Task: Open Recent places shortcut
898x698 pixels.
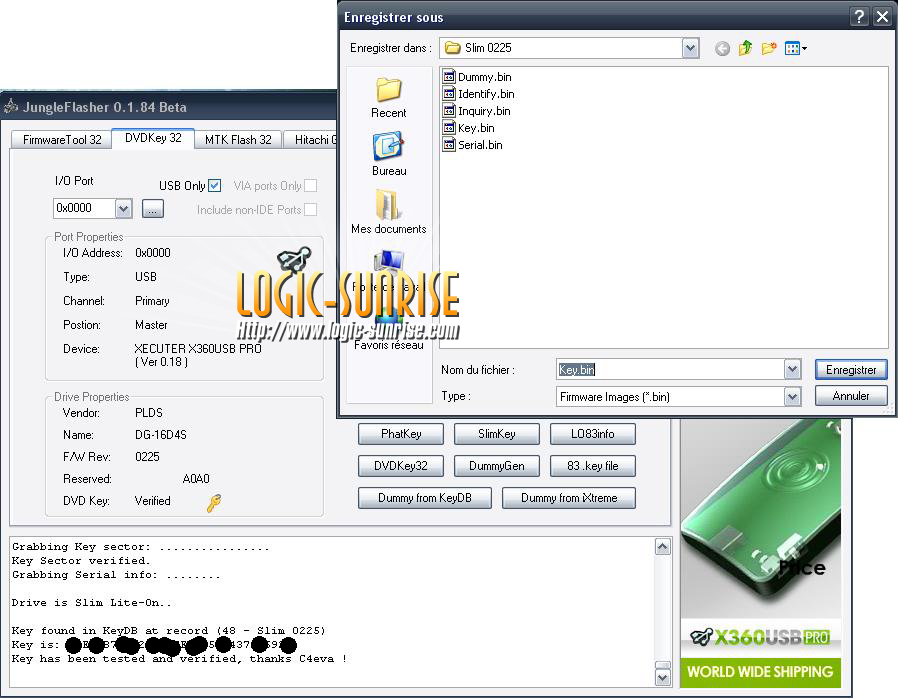Action: tap(389, 98)
